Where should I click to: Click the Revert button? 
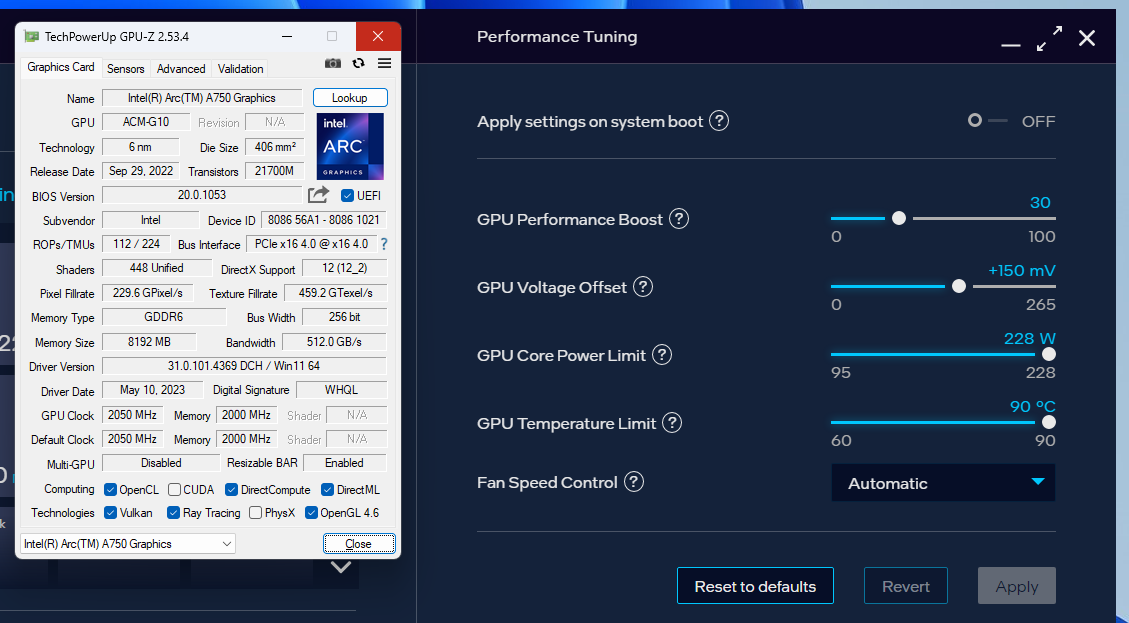[906, 586]
